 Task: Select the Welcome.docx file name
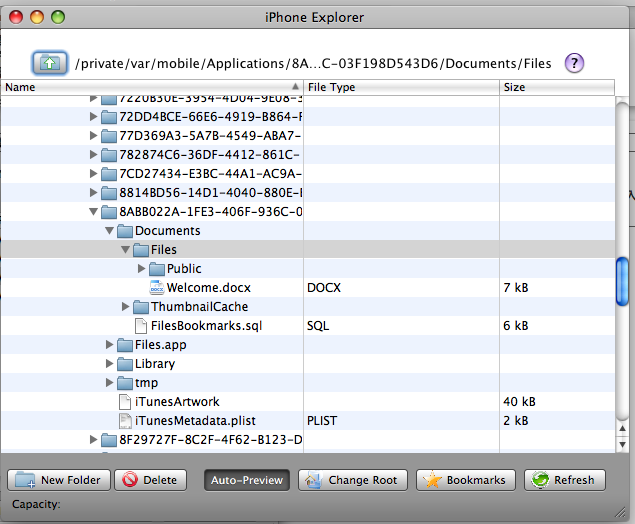click(209, 288)
